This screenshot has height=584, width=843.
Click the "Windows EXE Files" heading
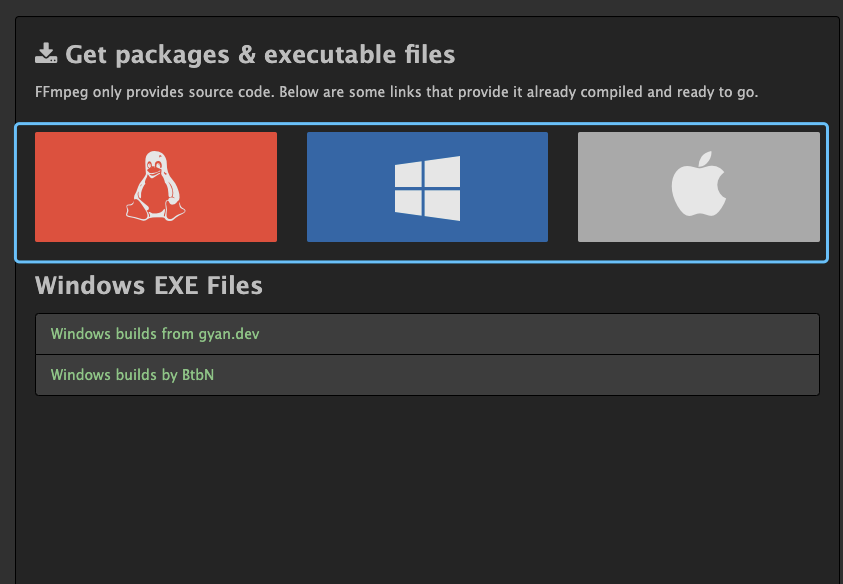(x=149, y=286)
